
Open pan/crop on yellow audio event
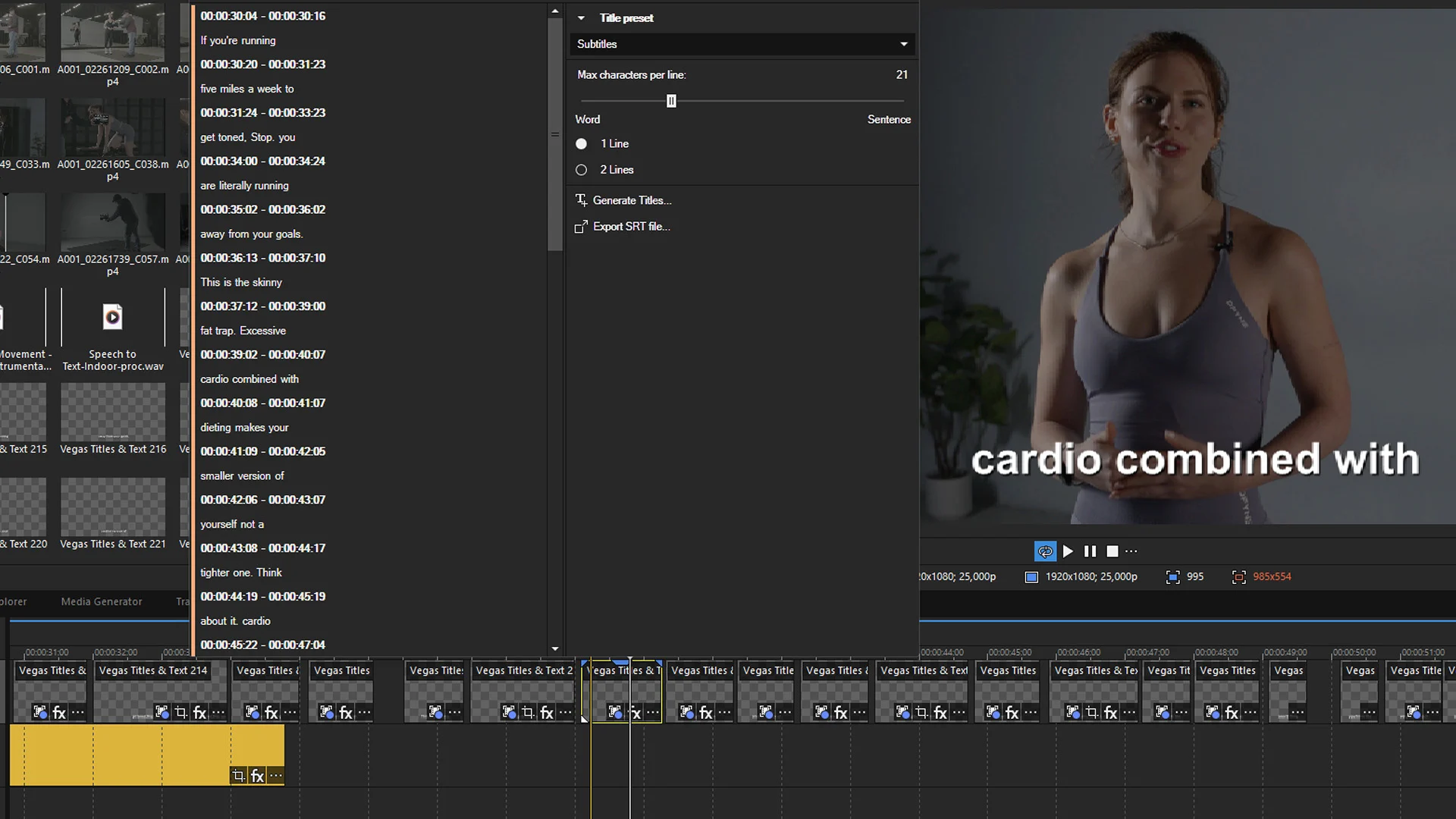[238, 776]
